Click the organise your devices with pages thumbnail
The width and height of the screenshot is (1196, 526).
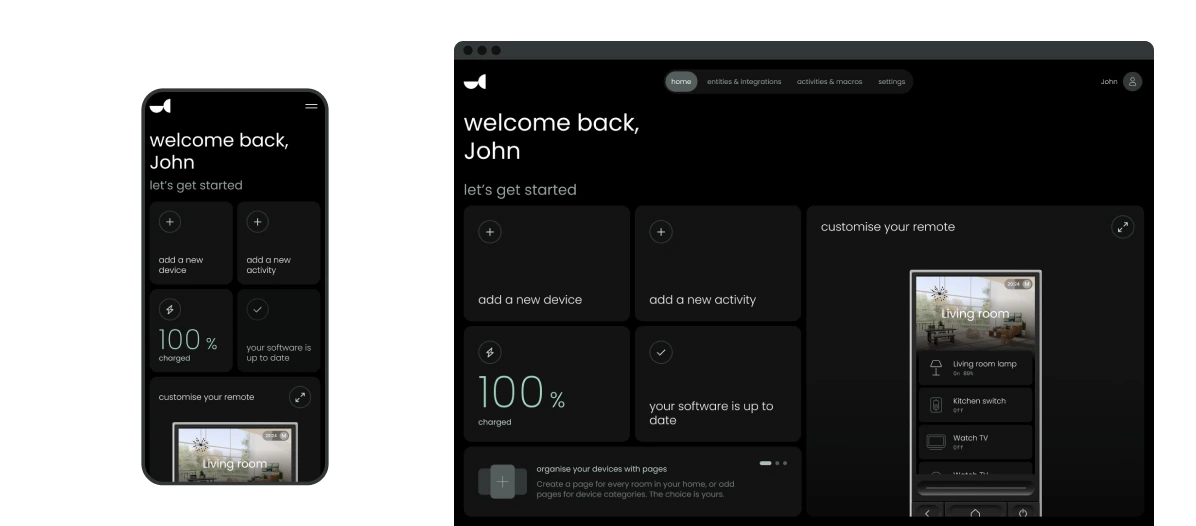tap(502, 482)
